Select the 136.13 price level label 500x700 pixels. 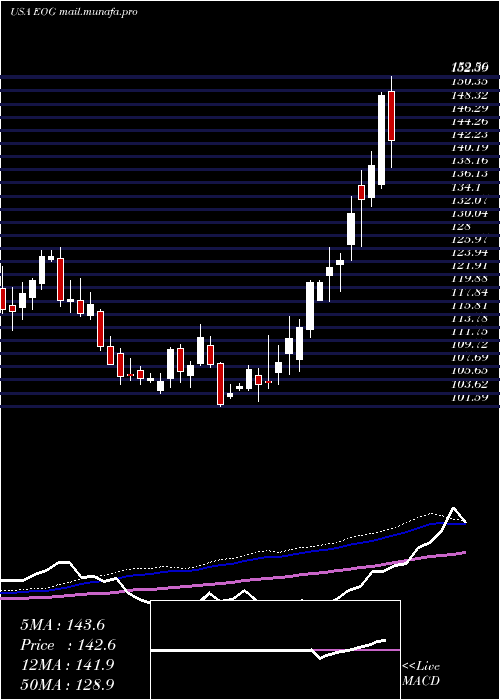(469, 173)
